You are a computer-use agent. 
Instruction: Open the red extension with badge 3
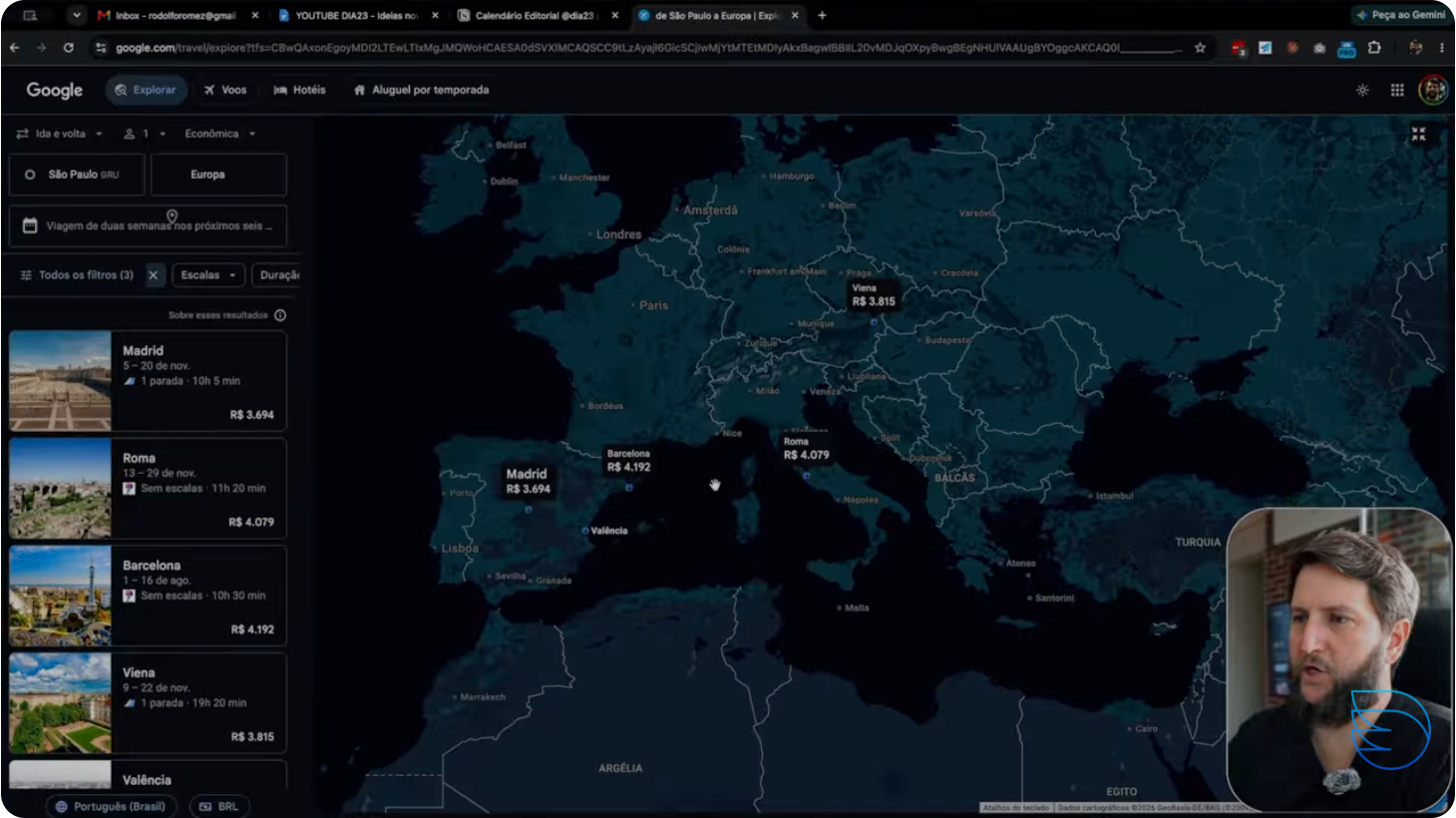(x=1238, y=48)
